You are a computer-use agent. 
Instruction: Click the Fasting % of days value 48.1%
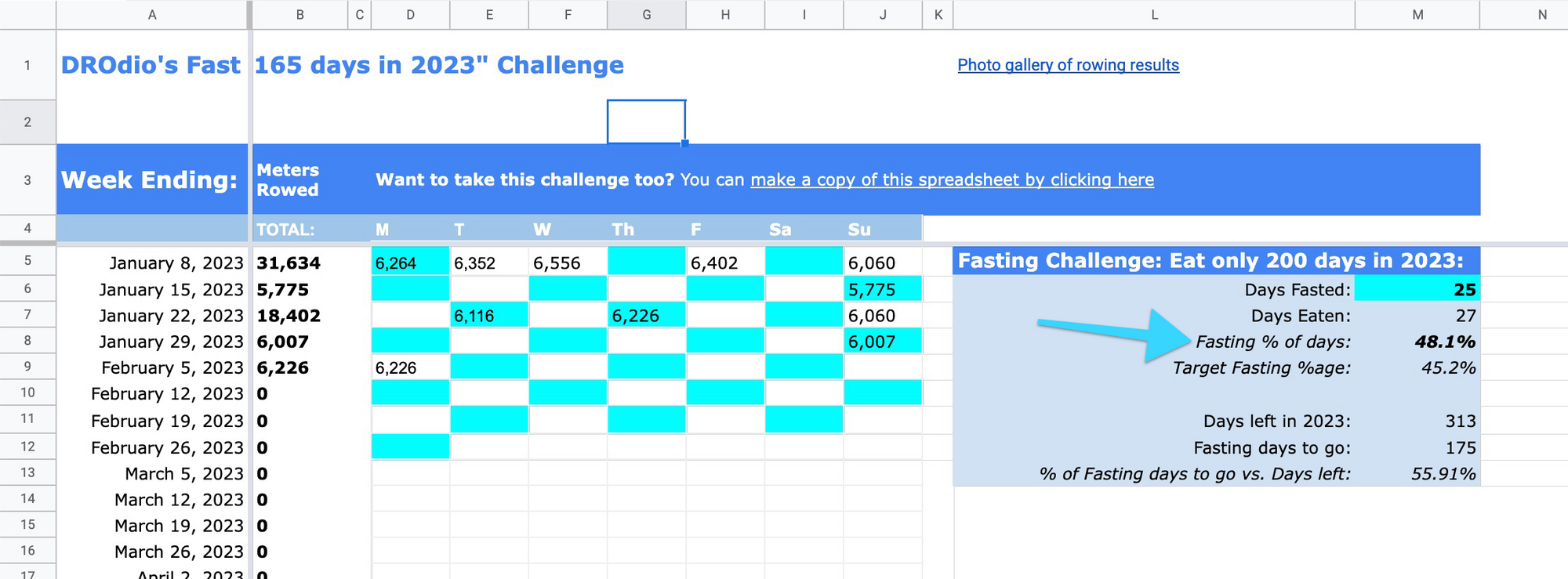click(x=1445, y=342)
